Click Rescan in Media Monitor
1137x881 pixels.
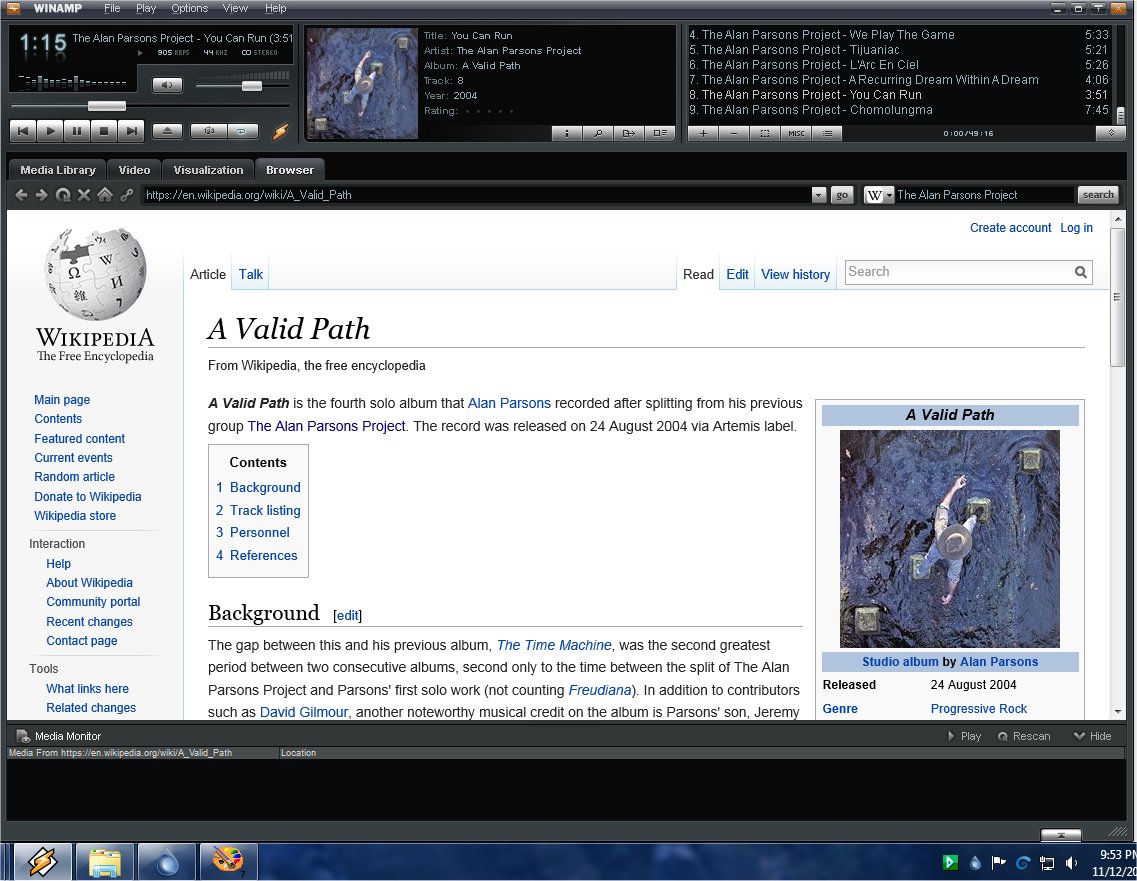tap(1024, 736)
